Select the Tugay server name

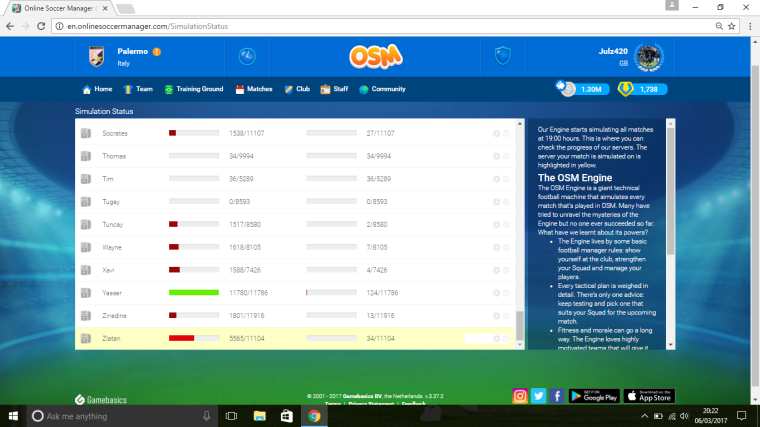click(x=111, y=202)
